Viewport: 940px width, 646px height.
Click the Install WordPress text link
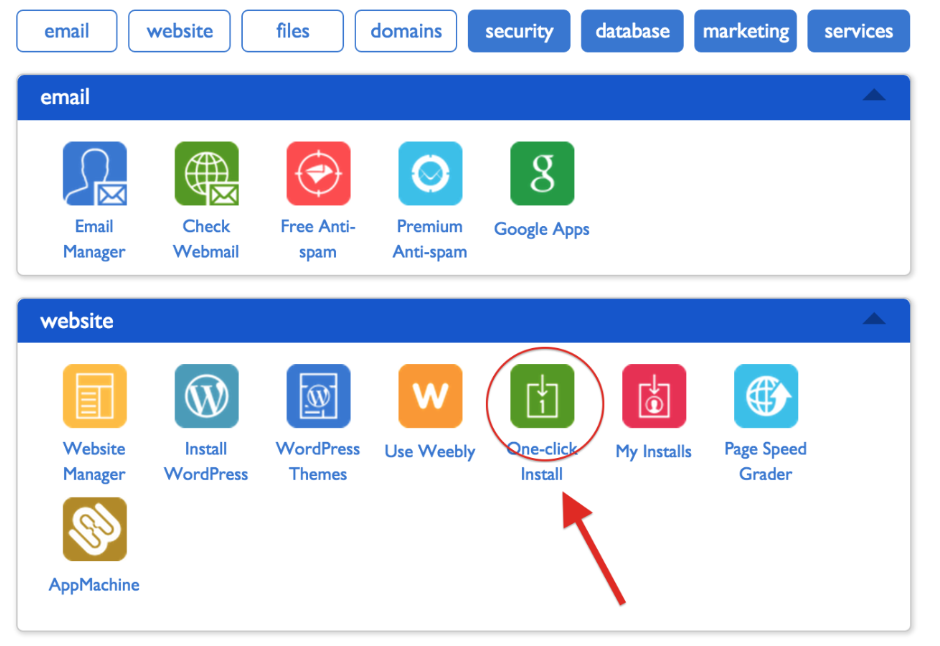(x=206, y=461)
